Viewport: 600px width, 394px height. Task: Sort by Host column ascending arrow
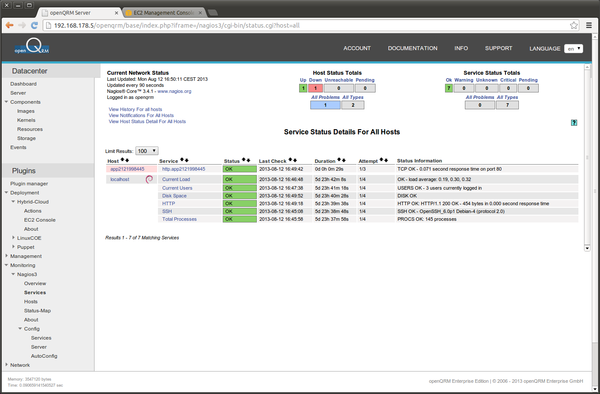[122, 160]
